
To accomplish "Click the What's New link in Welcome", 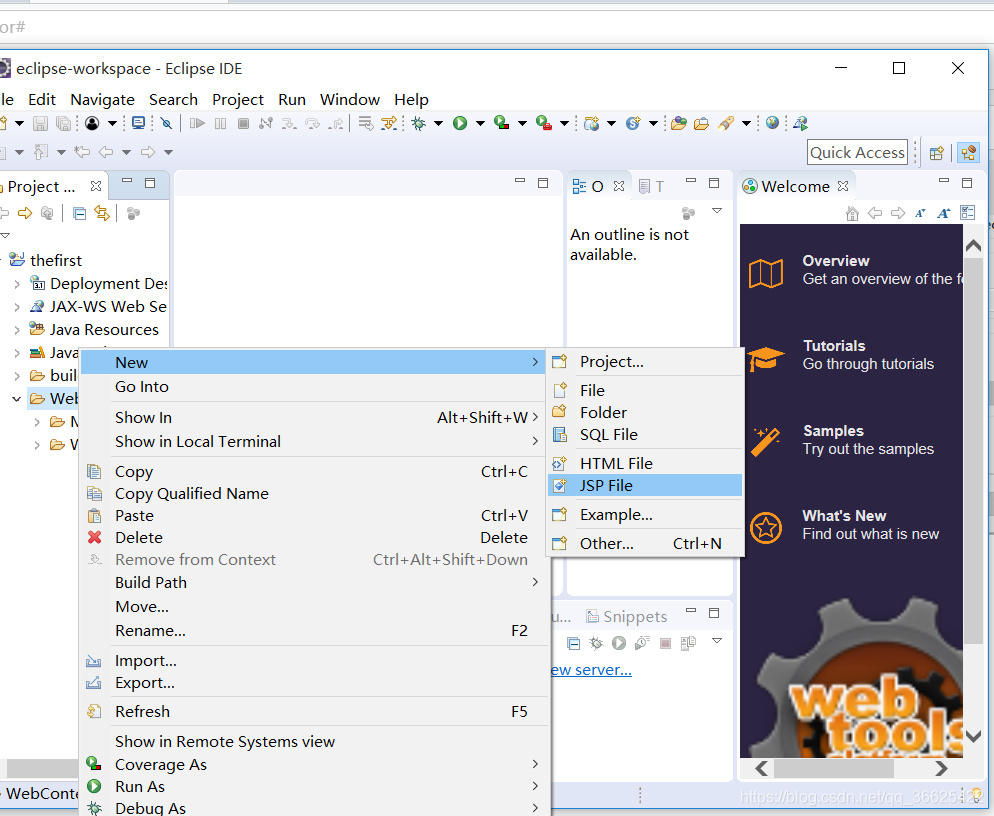I will 844,515.
